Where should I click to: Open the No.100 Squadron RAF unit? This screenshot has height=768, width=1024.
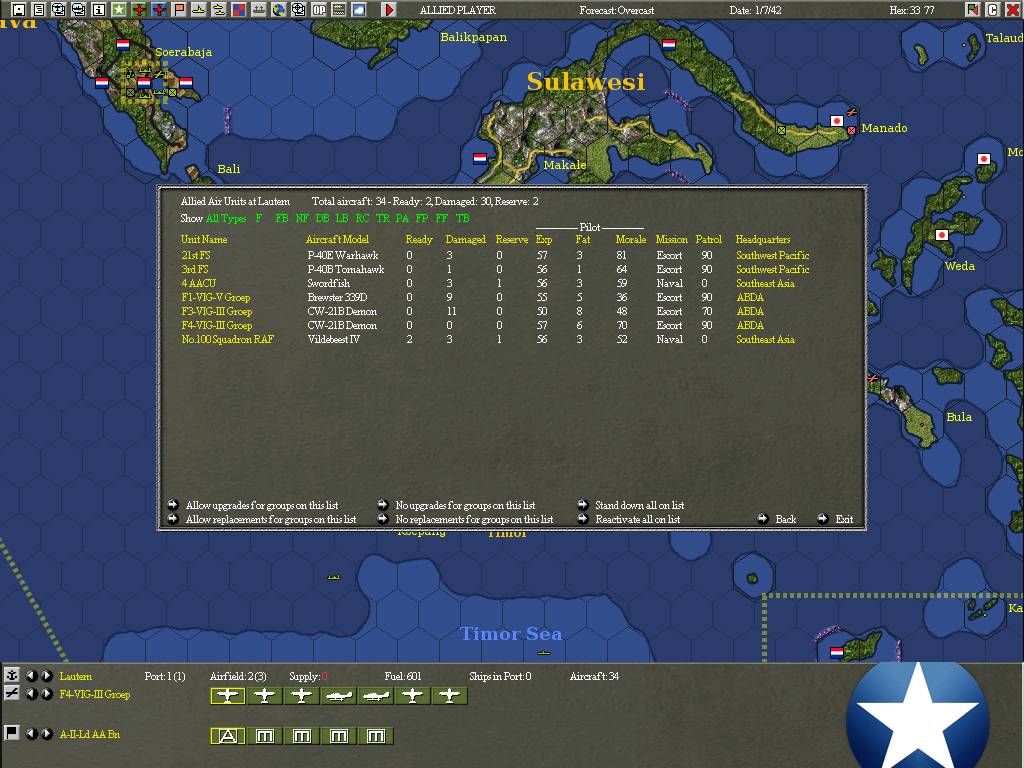(x=227, y=340)
